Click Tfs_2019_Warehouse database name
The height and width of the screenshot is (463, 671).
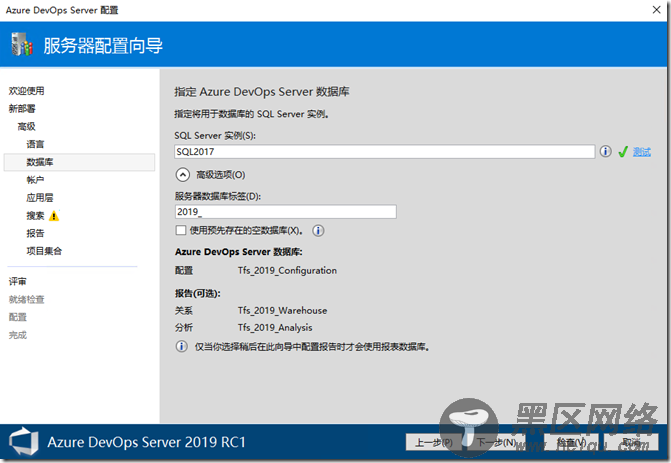282,311
